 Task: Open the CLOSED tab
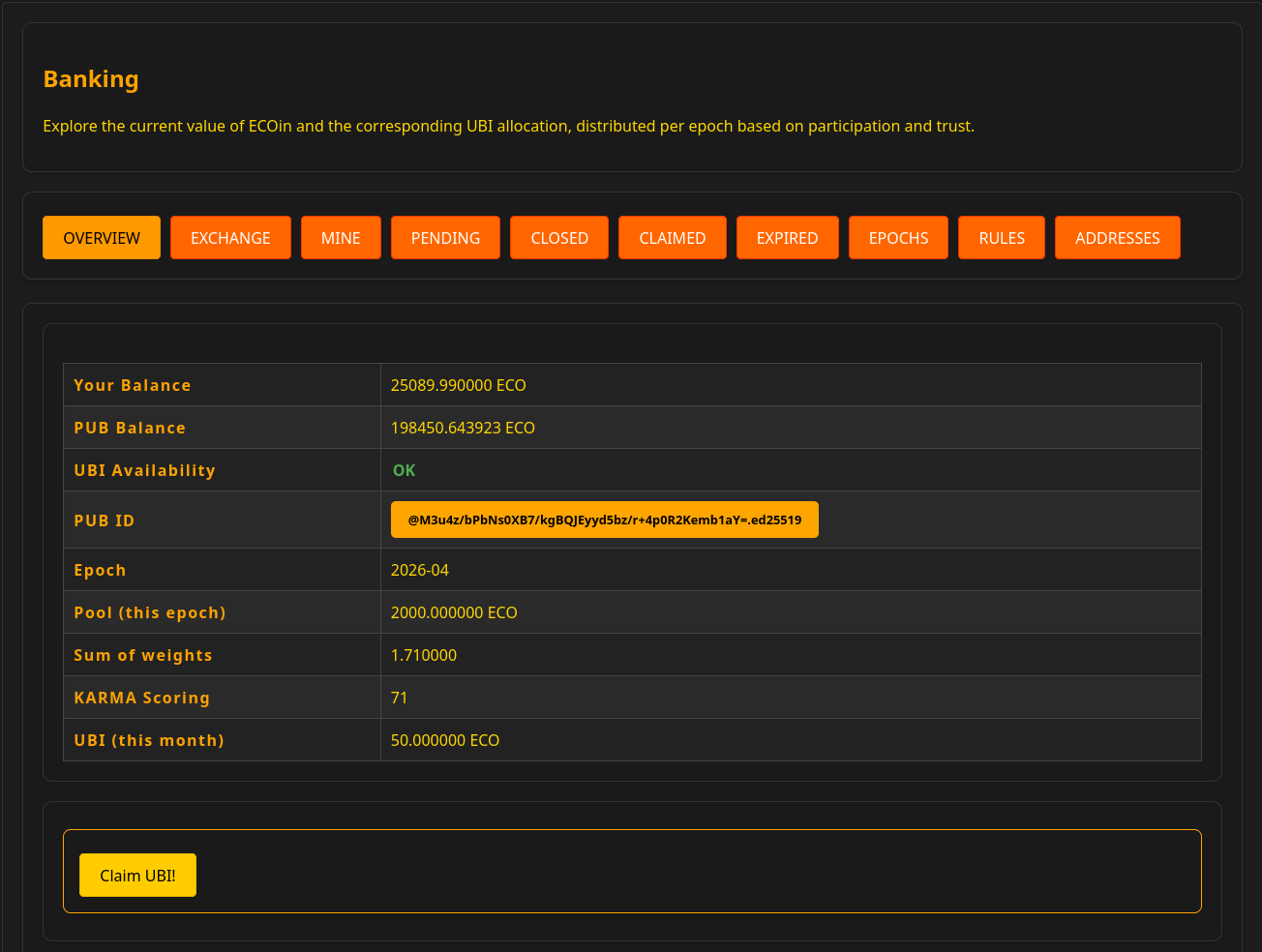coord(559,238)
